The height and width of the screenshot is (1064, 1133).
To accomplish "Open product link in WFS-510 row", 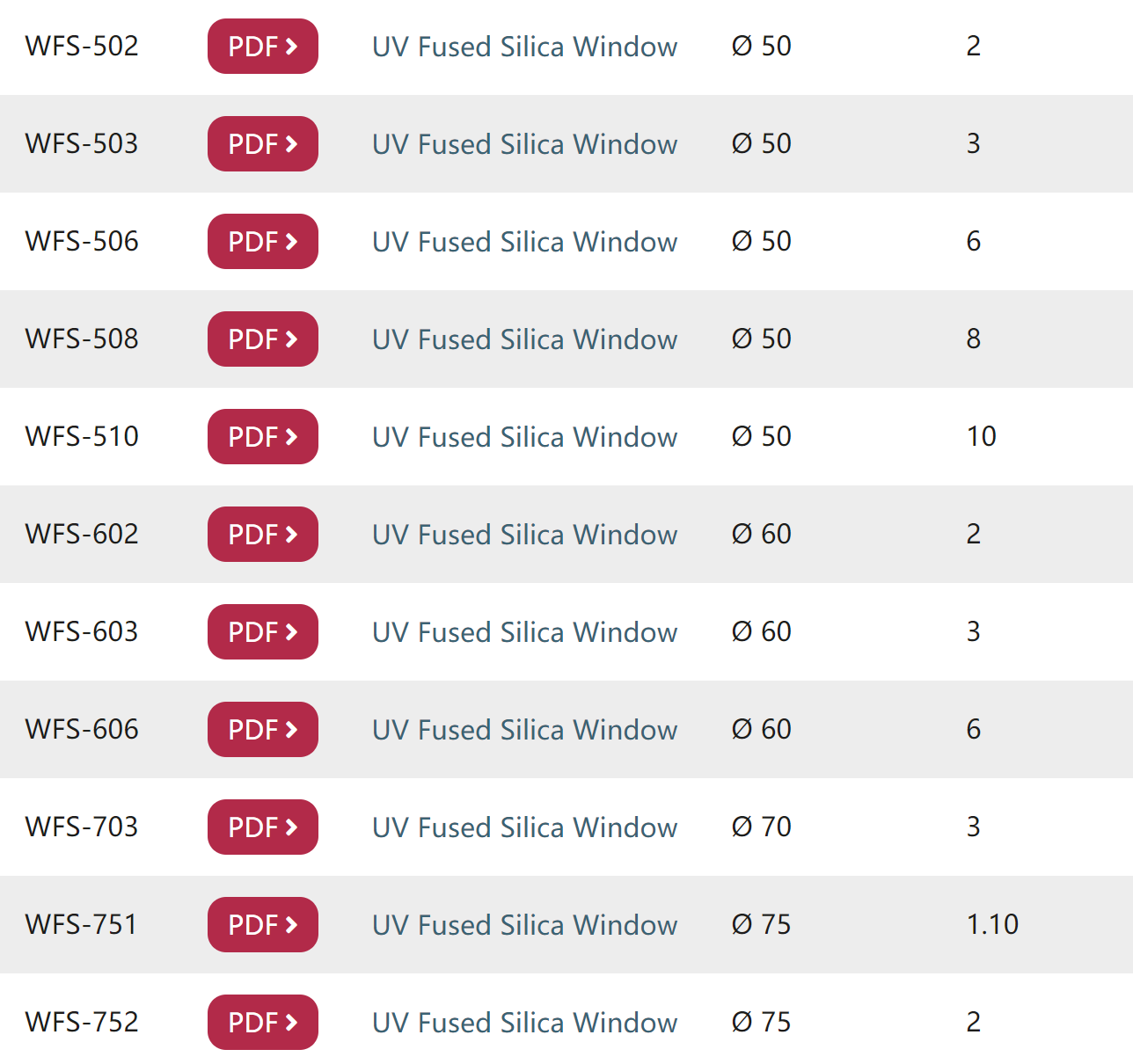I will pos(524,437).
